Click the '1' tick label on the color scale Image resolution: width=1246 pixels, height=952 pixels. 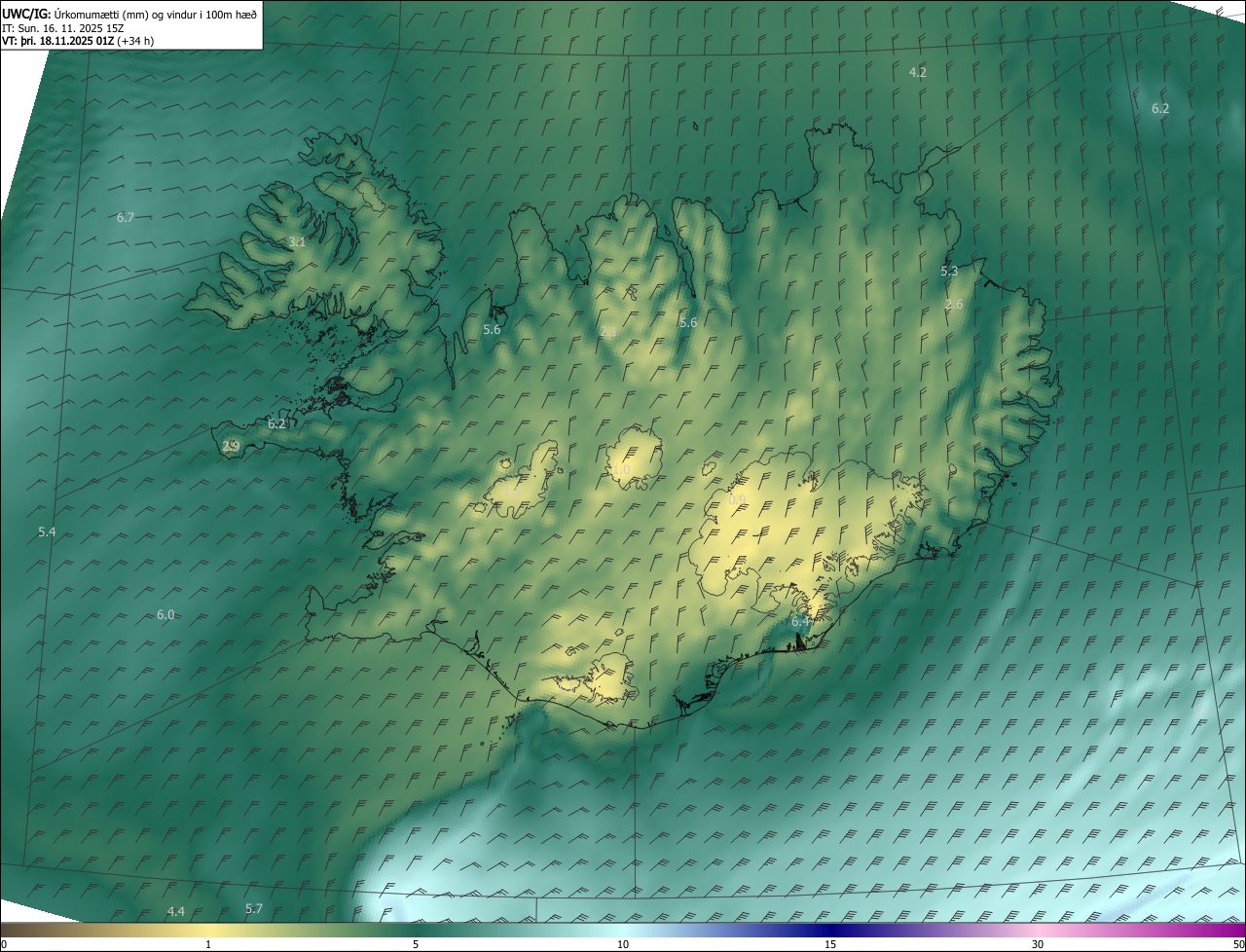click(208, 944)
